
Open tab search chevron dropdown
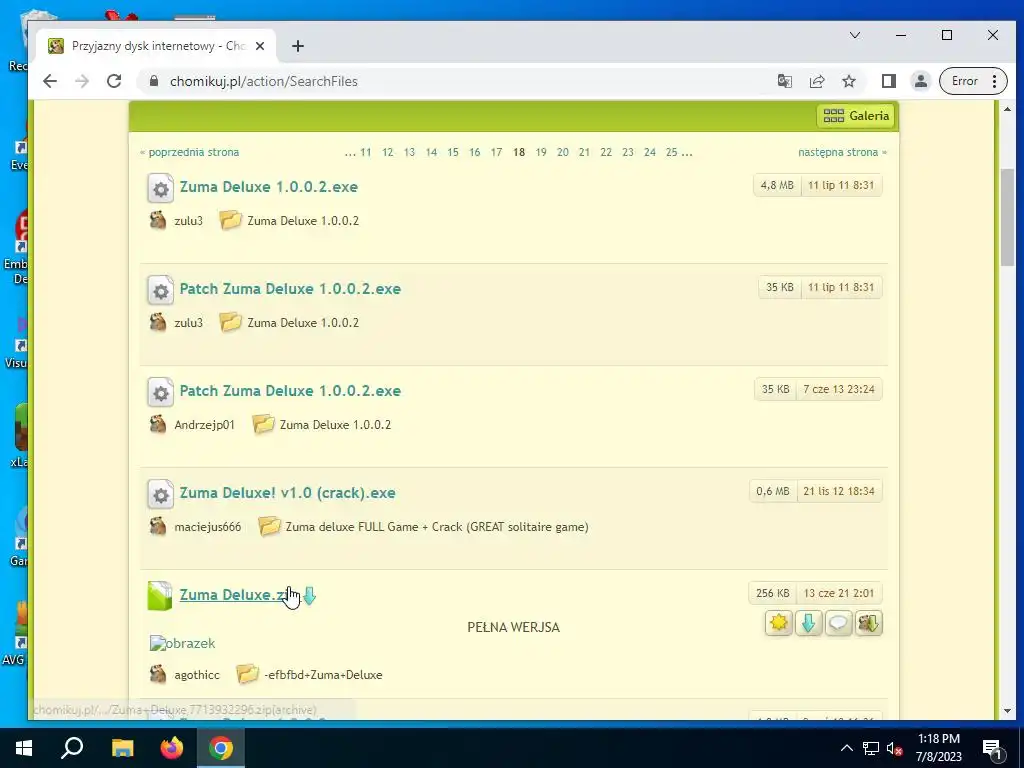pyautogui.click(x=855, y=35)
